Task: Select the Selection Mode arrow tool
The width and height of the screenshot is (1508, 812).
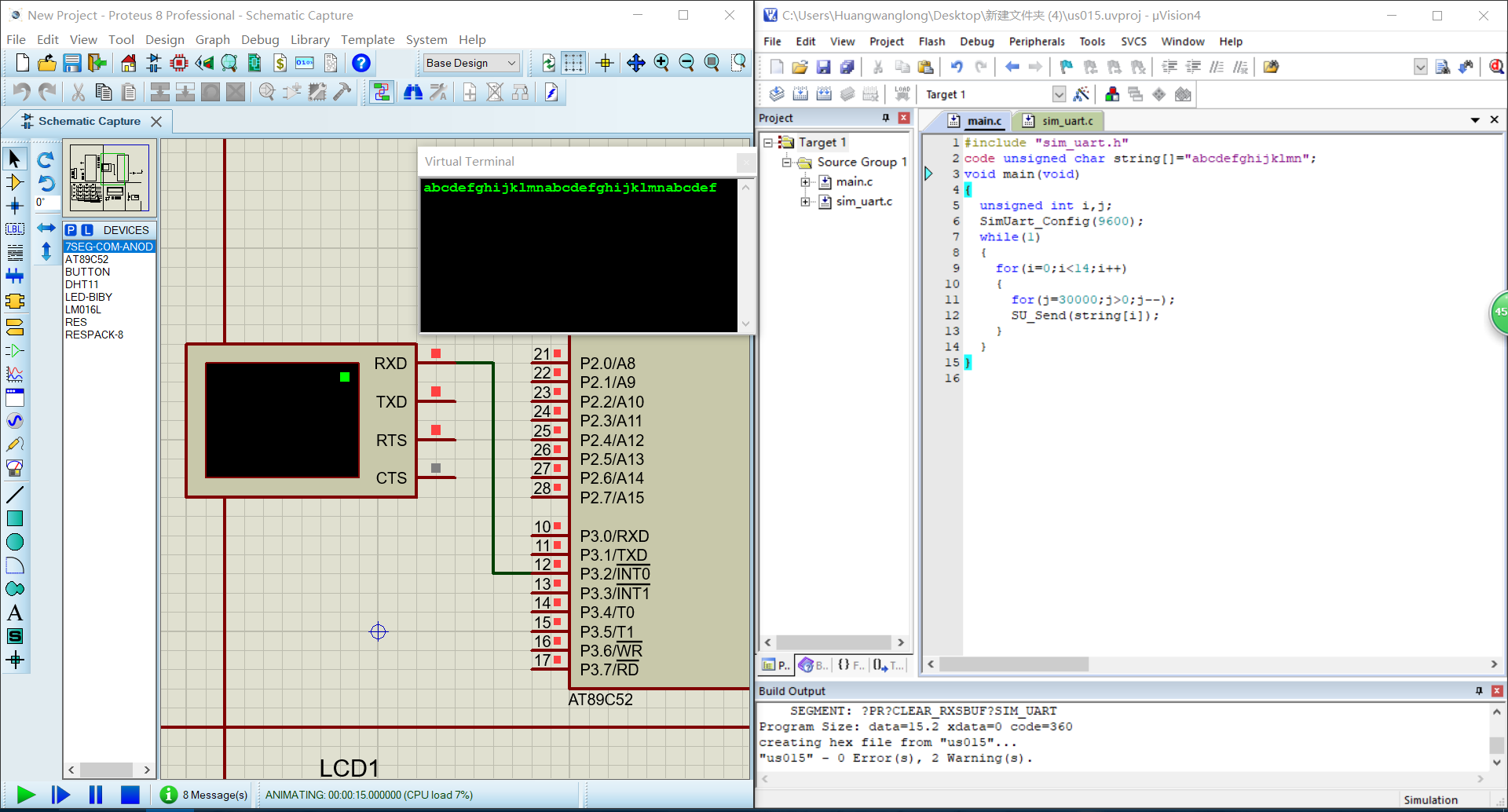Action: click(14, 159)
